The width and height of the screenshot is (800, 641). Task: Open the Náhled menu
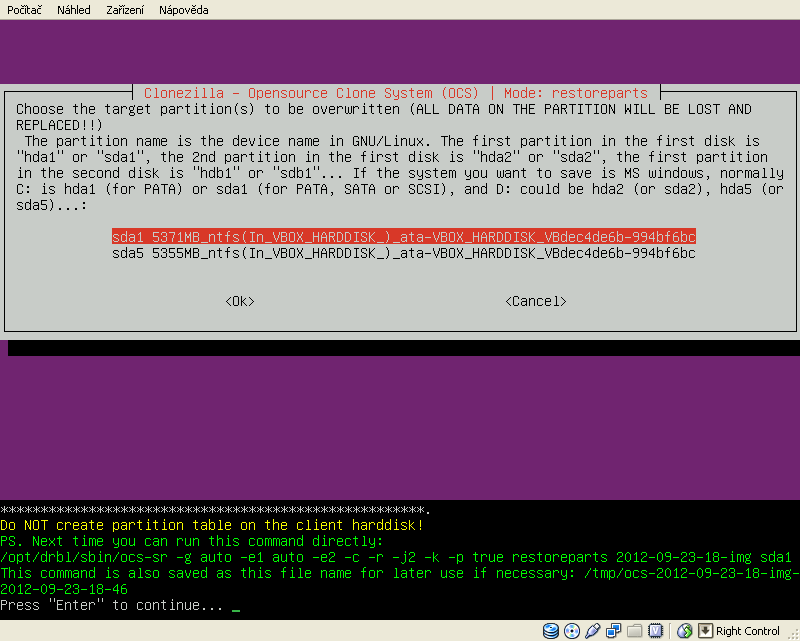tap(73, 10)
